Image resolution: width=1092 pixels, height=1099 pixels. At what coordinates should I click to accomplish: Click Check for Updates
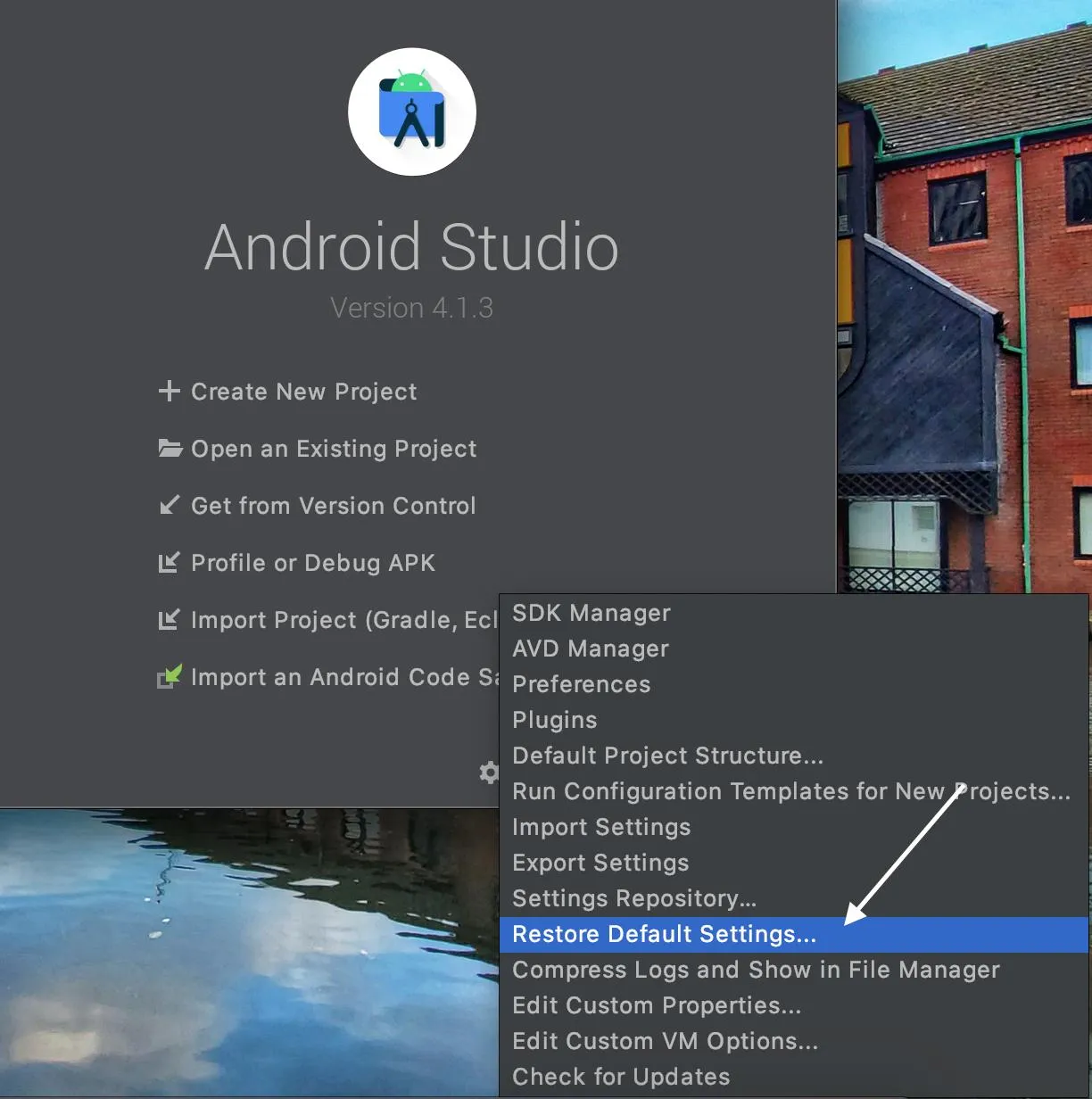coord(794,1077)
